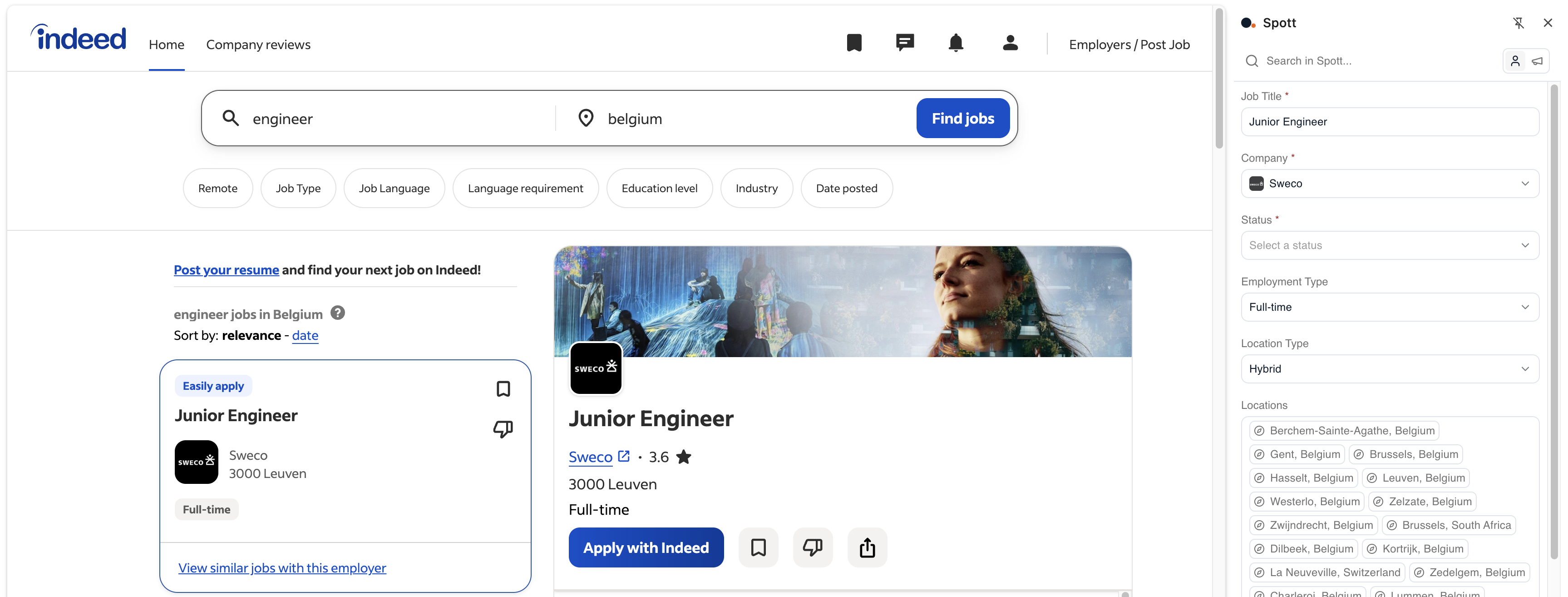Click the unpin icon in Spott panel
The height and width of the screenshot is (597, 1568).
point(1519,23)
